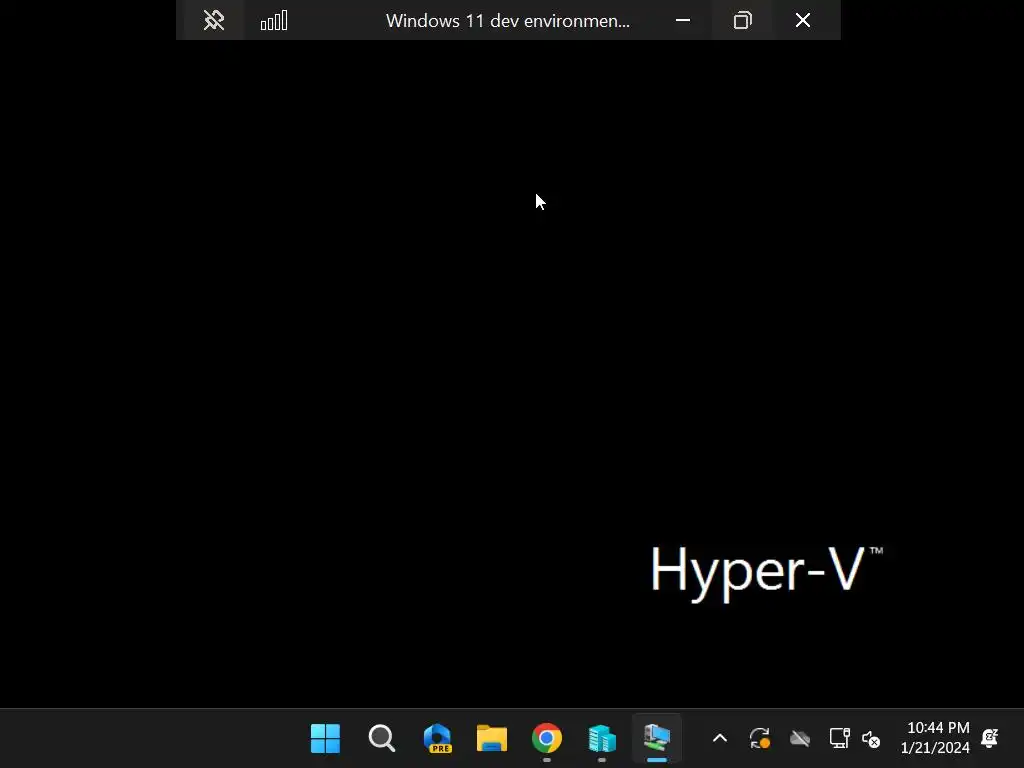The image size is (1024, 768).
Task: Open File Explorer folder icon
Action: point(492,739)
